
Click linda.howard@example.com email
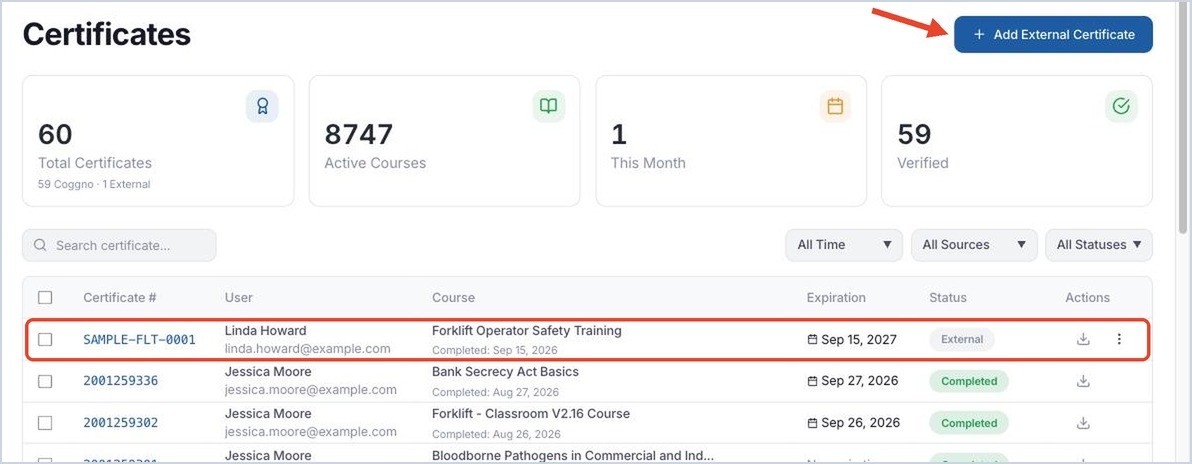click(307, 349)
